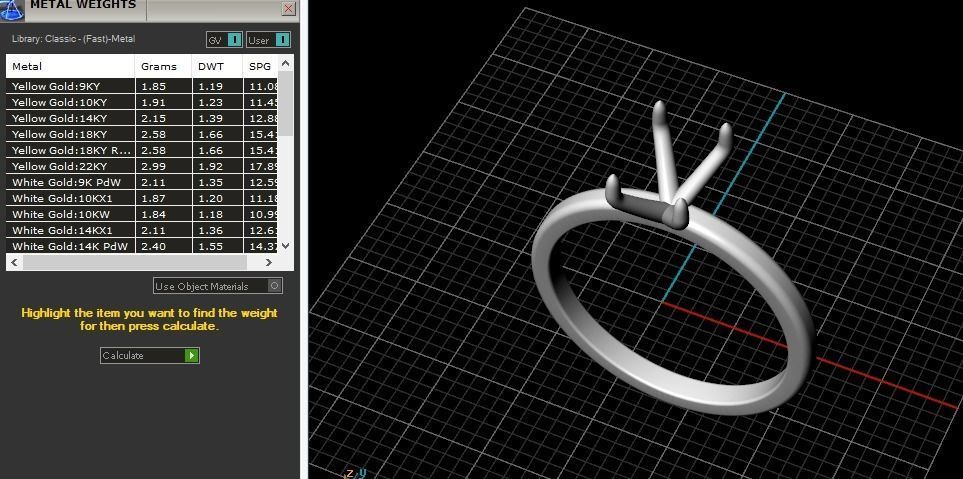This screenshot has height=479, width=963.
Task: Click the 1.85 grams cell for 9KY
Action: [x=163, y=87]
